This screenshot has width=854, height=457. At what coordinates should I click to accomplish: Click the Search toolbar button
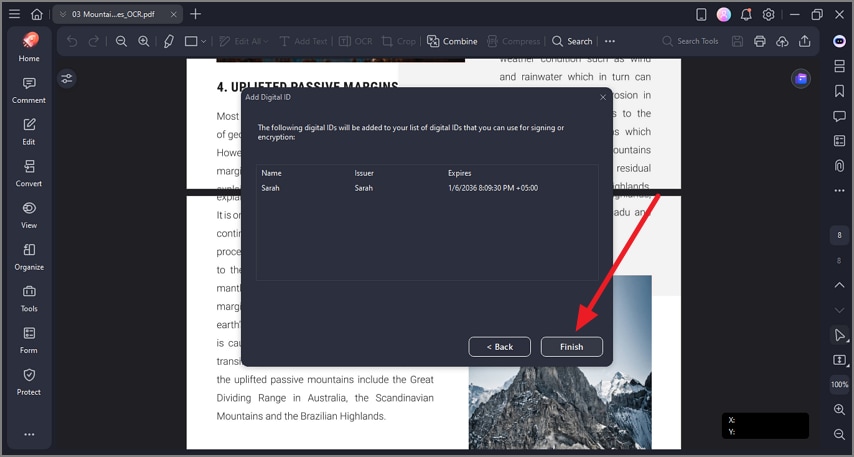pyautogui.click(x=572, y=41)
